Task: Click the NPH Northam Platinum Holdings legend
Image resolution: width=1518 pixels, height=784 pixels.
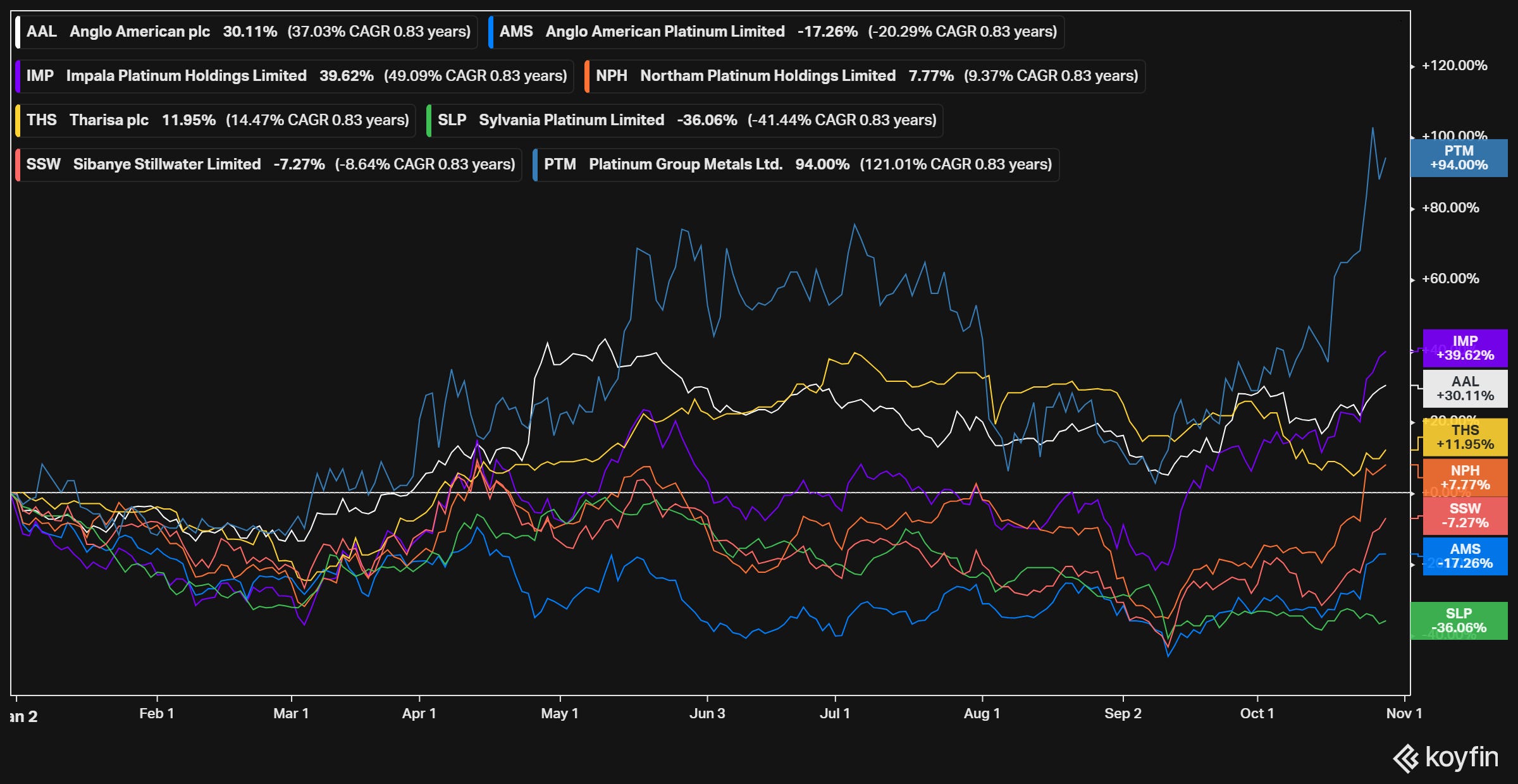Action: [x=865, y=76]
